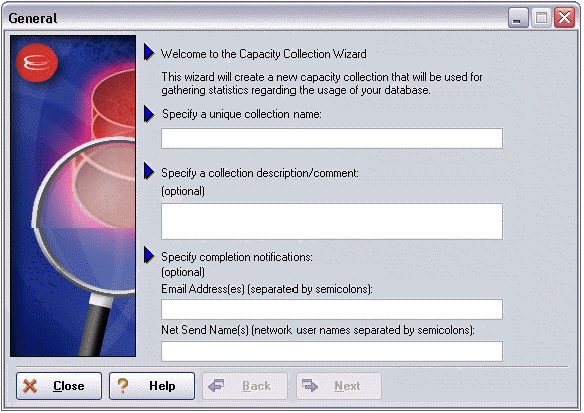Open Help for the wizard
The width and height of the screenshot is (584, 413).
click(x=152, y=386)
